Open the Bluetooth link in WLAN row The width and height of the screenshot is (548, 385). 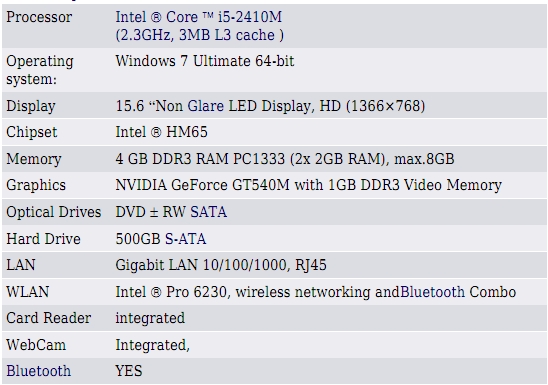pos(432,292)
